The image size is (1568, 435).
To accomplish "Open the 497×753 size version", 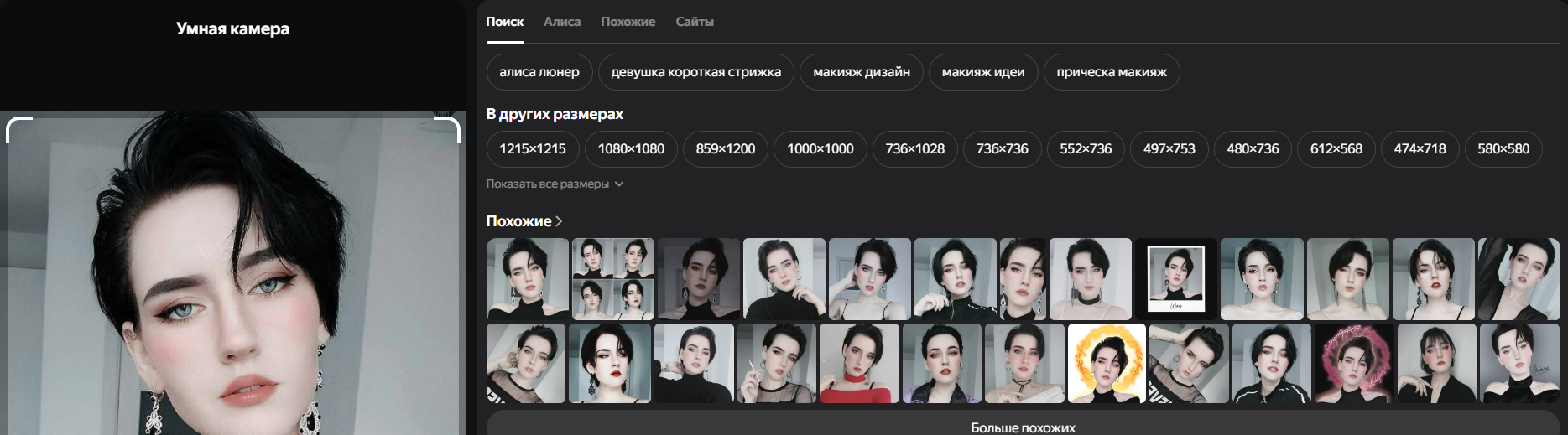I will pyautogui.click(x=1169, y=149).
